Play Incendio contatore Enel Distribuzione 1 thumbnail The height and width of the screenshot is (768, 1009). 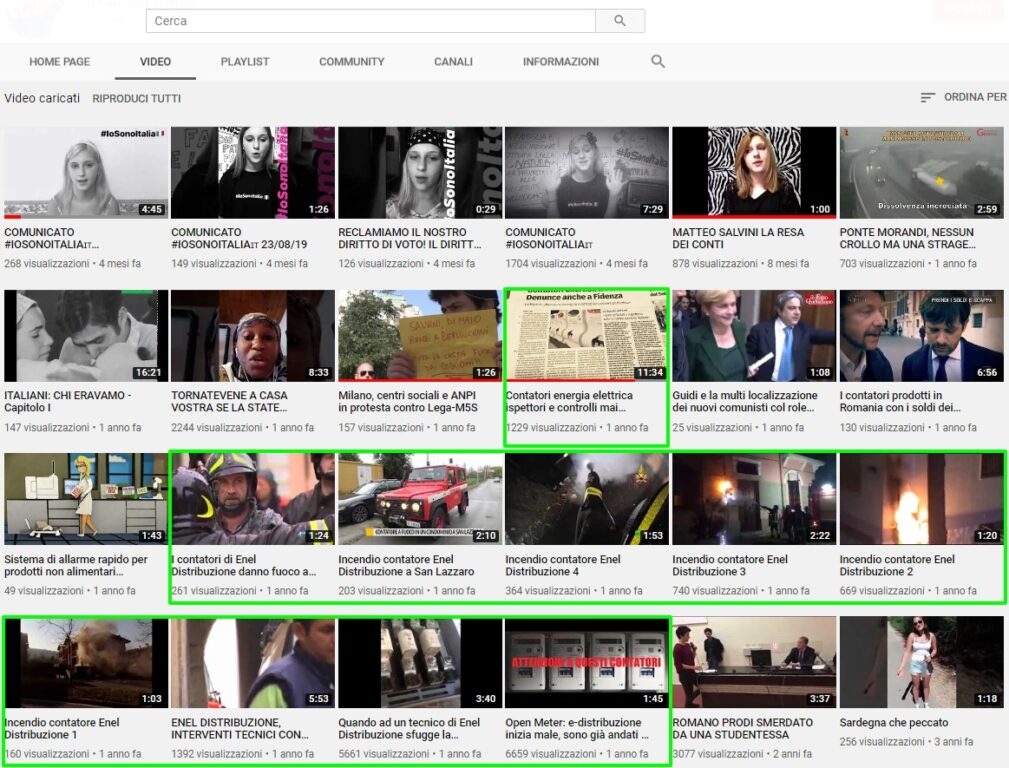coord(86,662)
